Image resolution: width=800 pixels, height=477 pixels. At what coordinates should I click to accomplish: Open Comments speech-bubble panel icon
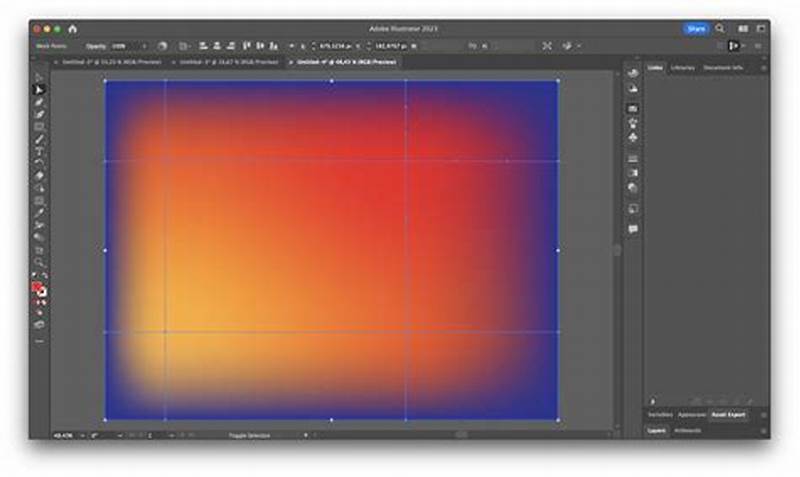click(633, 229)
